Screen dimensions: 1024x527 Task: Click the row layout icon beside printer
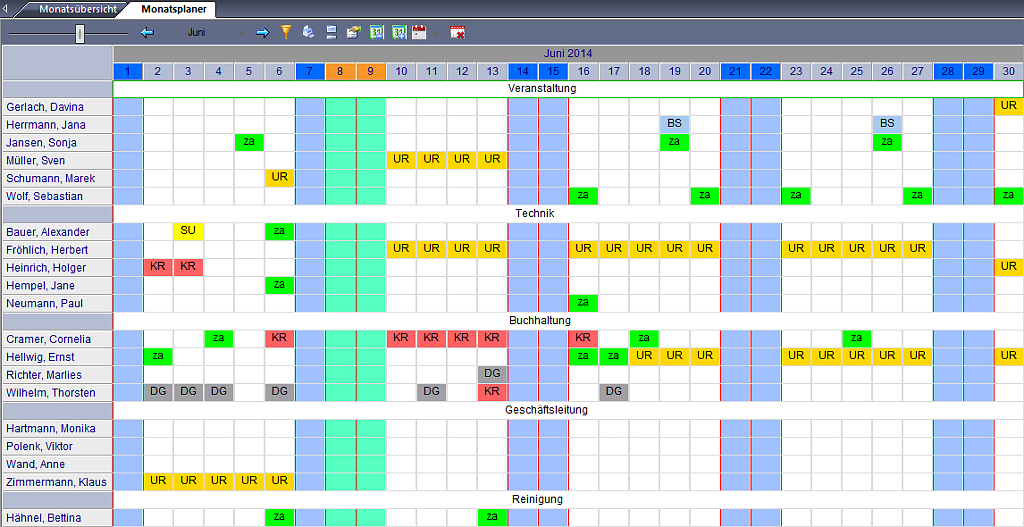click(x=331, y=33)
